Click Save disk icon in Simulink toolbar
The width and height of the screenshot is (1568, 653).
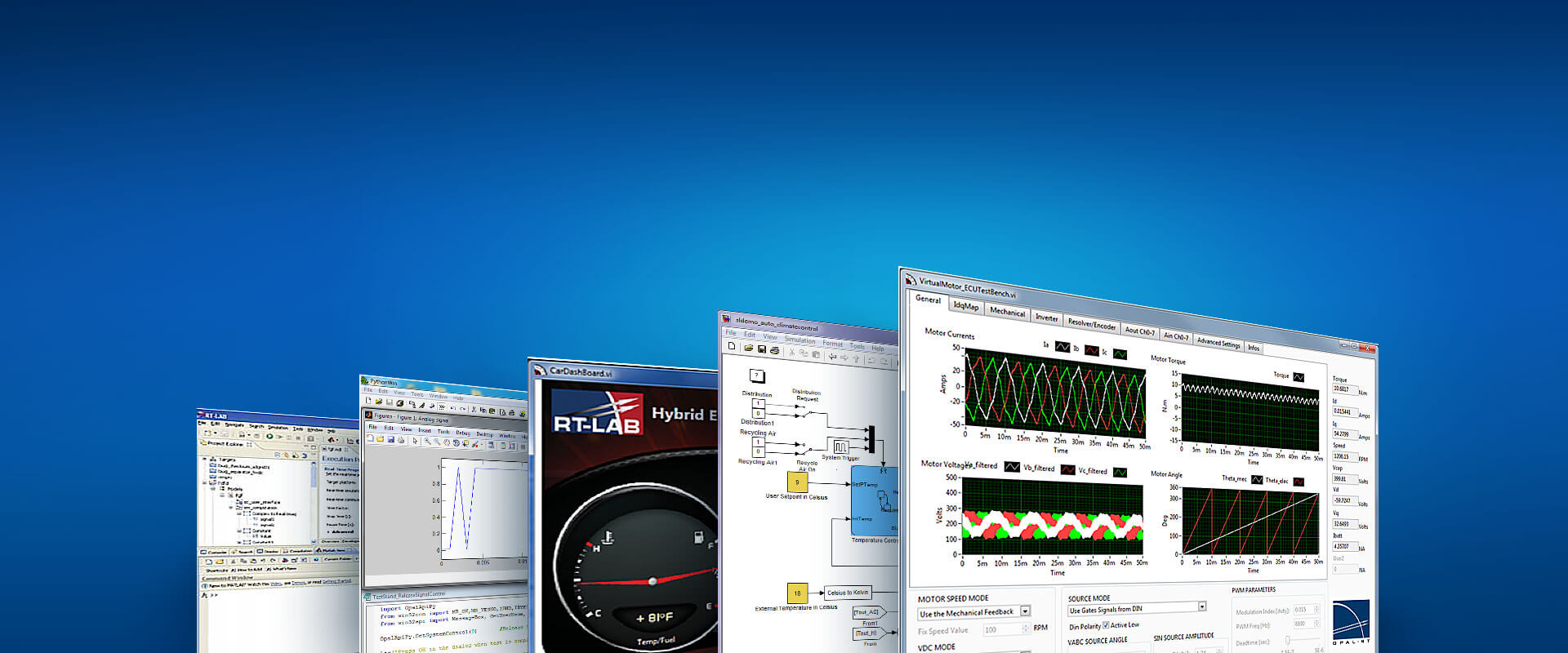(x=762, y=349)
